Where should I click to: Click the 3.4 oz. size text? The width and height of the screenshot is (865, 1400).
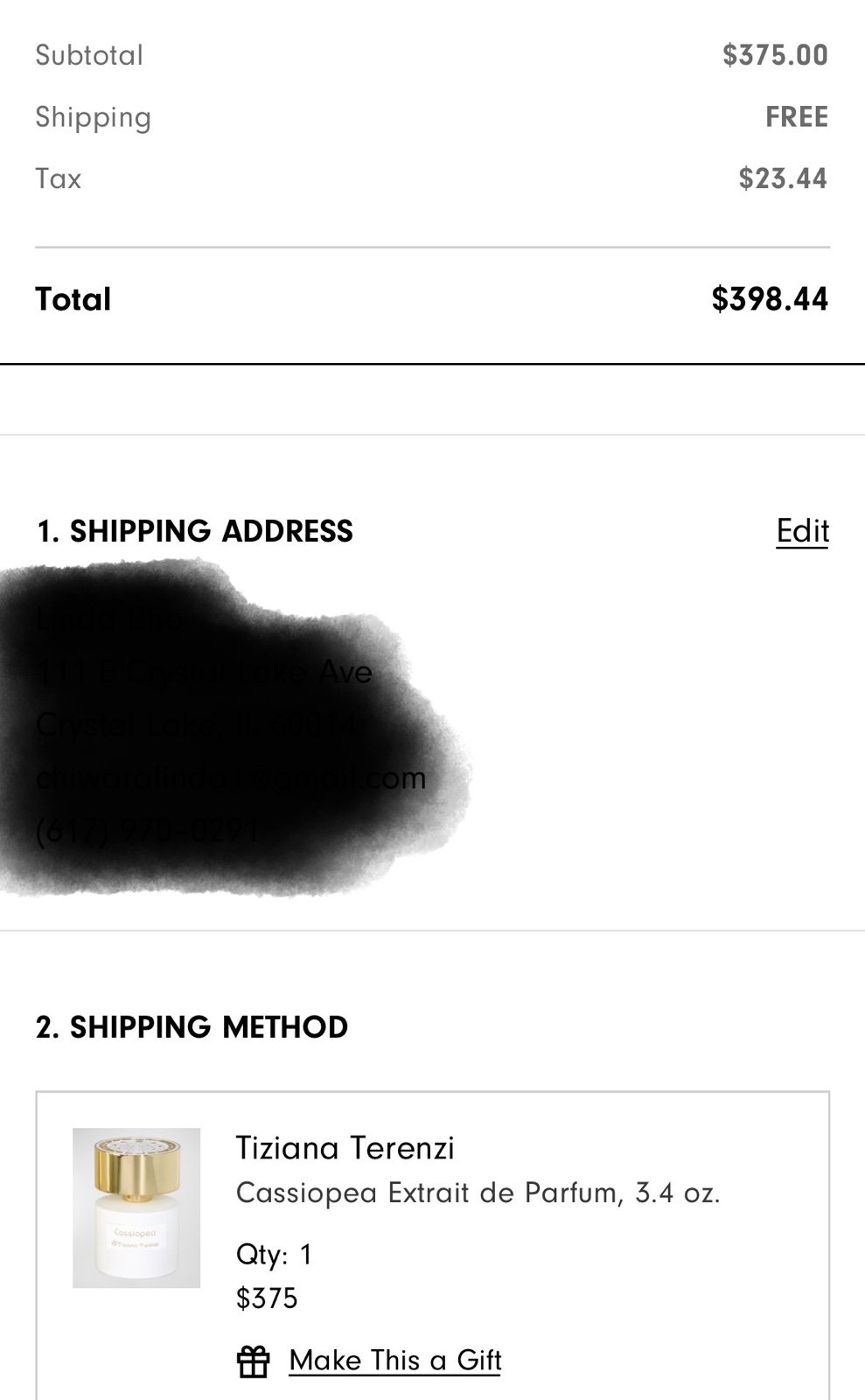[x=677, y=1193]
